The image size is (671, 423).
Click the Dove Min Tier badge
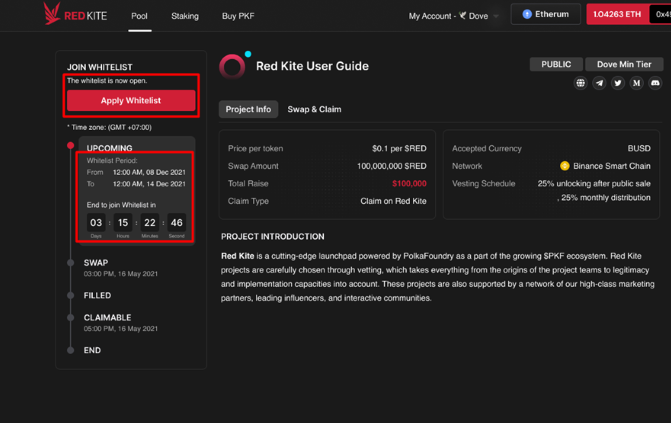click(x=624, y=64)
